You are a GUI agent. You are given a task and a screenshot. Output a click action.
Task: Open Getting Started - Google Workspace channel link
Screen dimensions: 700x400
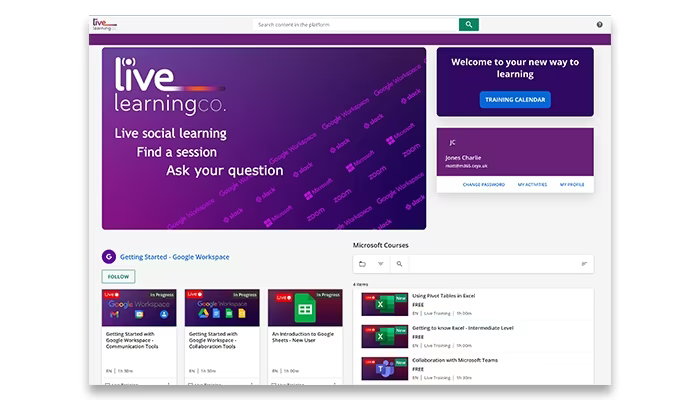click(x=175, y=257)
